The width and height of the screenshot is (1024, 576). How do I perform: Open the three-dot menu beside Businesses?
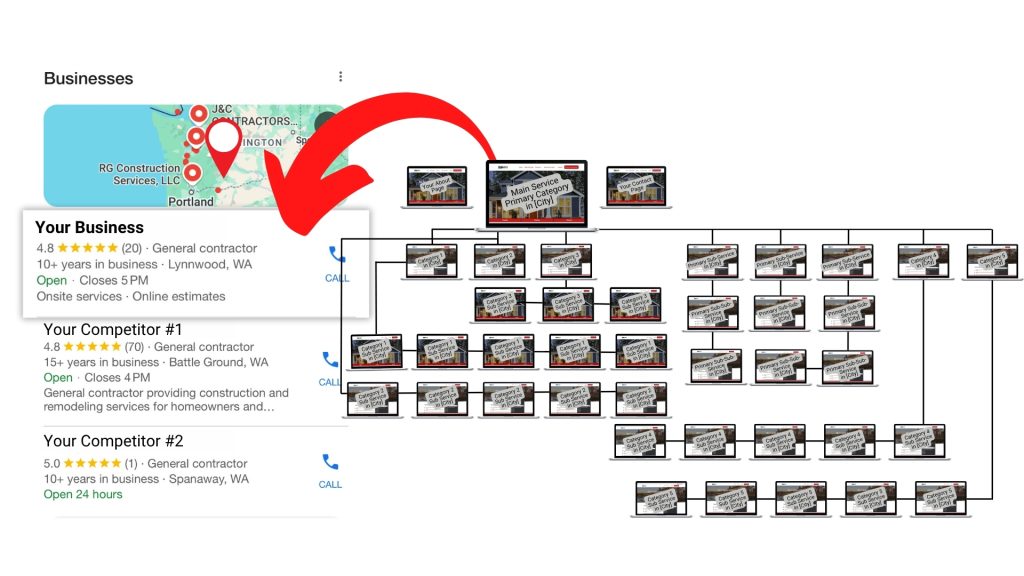[341, 77]
